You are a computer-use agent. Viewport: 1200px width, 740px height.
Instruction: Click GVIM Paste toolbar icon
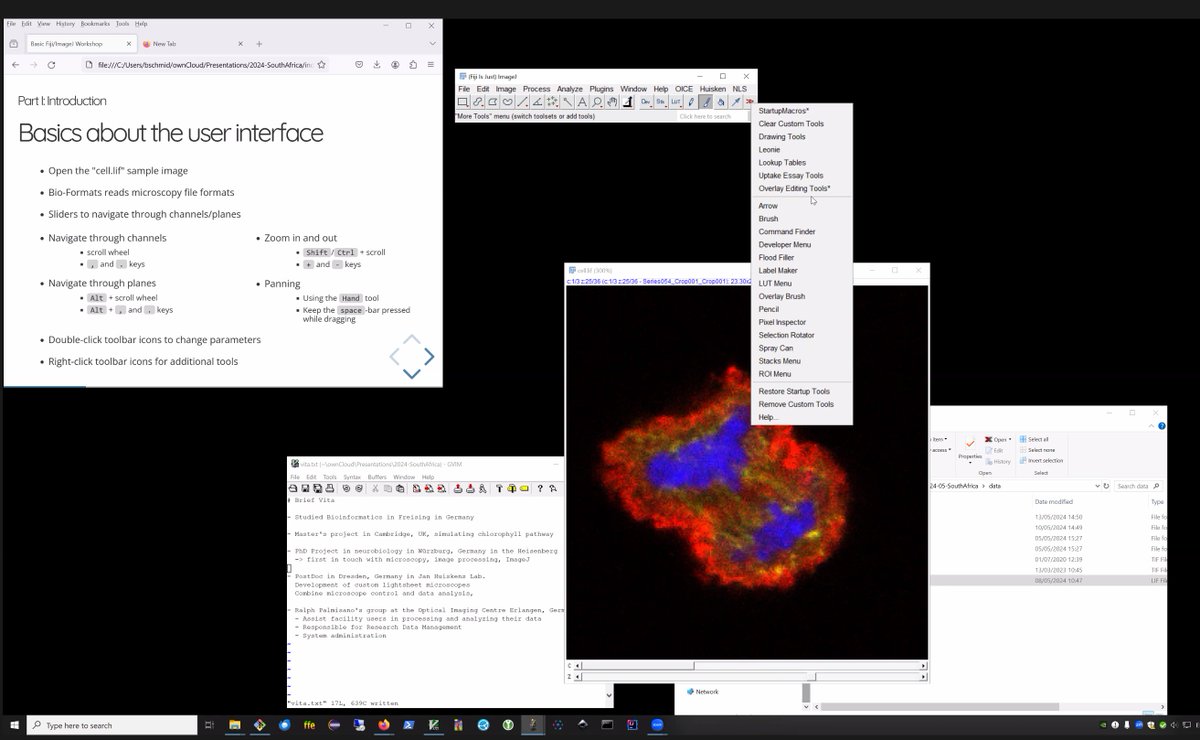400,488
